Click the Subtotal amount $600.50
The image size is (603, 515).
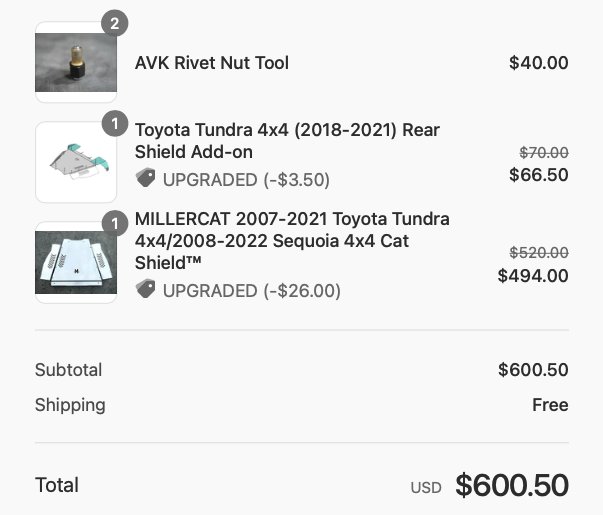tap(533, 370)
